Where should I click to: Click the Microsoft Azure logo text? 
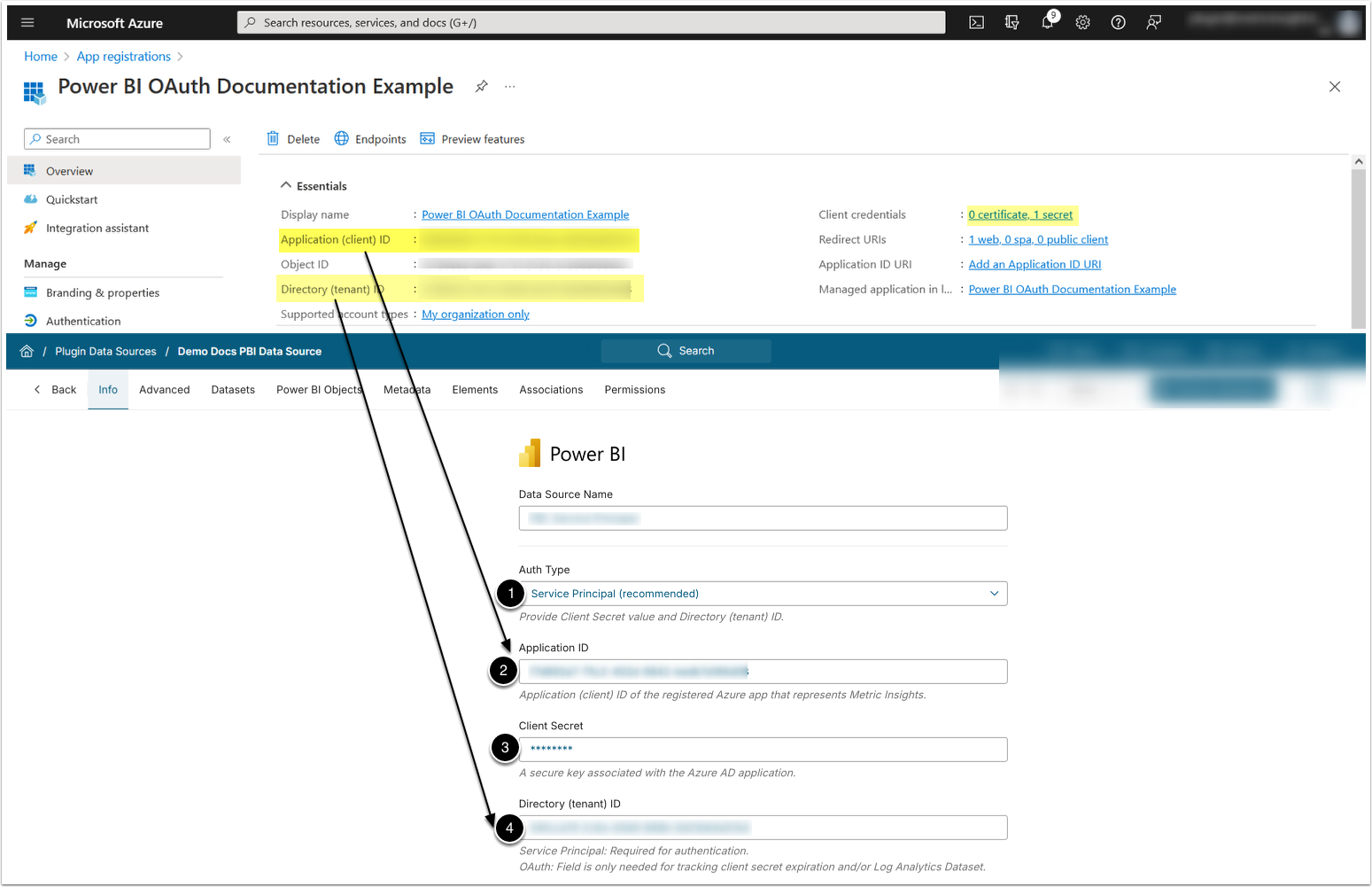tap(114, 23)
